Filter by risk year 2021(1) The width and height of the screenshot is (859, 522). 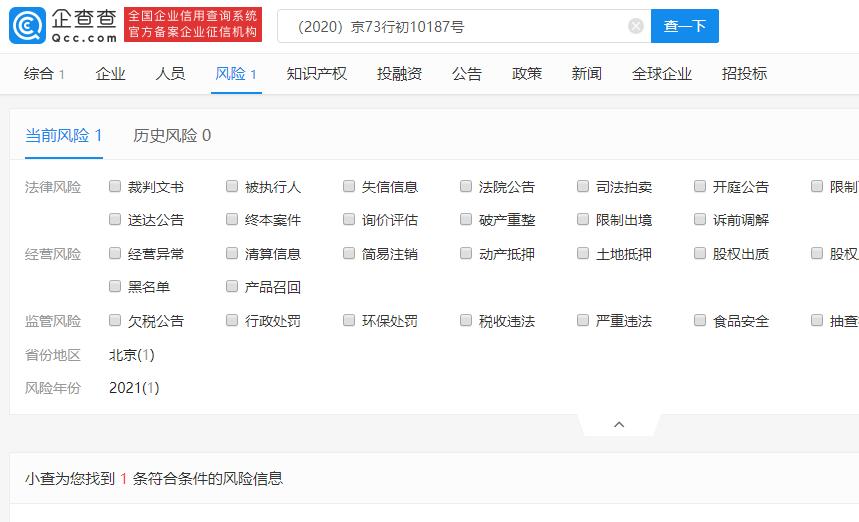[134, 388]
